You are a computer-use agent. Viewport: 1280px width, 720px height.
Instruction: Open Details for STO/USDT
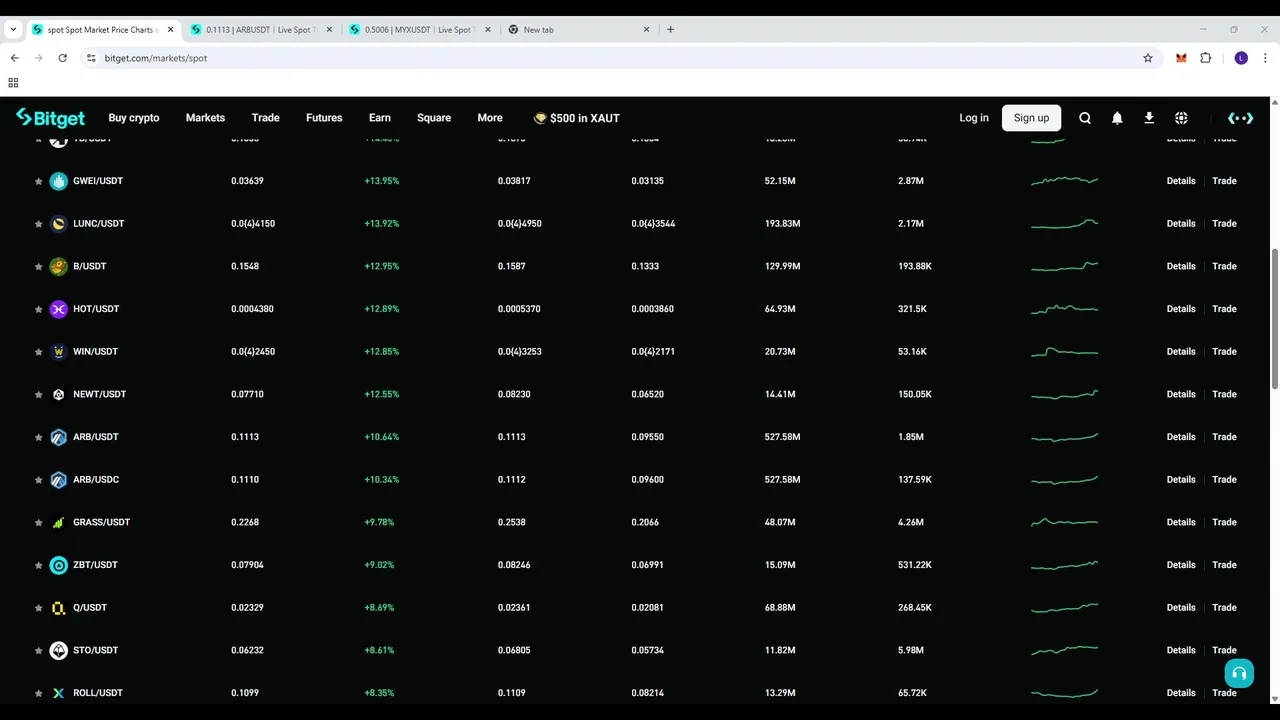point(1181,650)
